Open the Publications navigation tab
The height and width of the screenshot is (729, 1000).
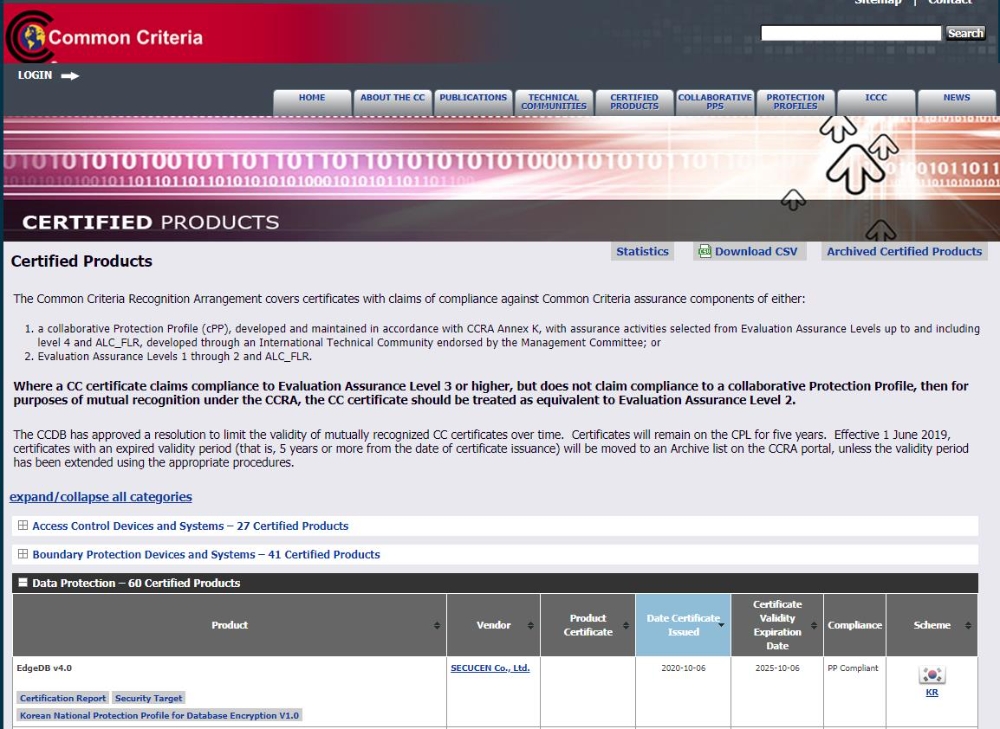point(473,98)
